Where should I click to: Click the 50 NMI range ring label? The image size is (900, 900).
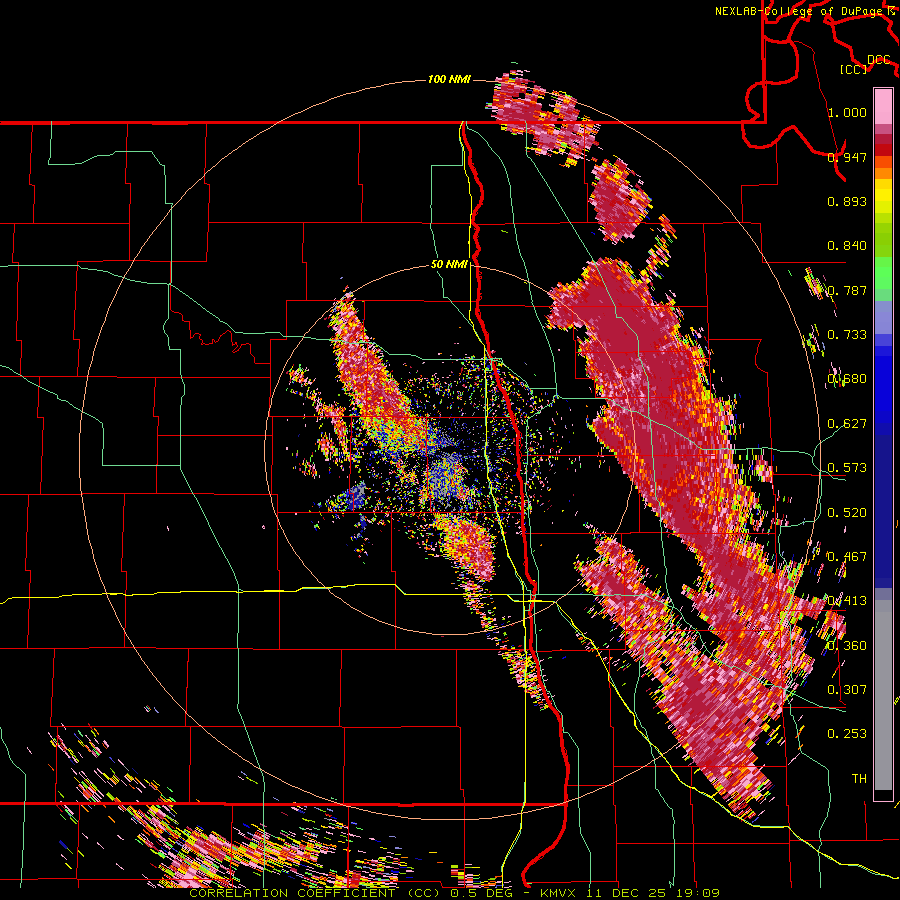pos(449,265)
